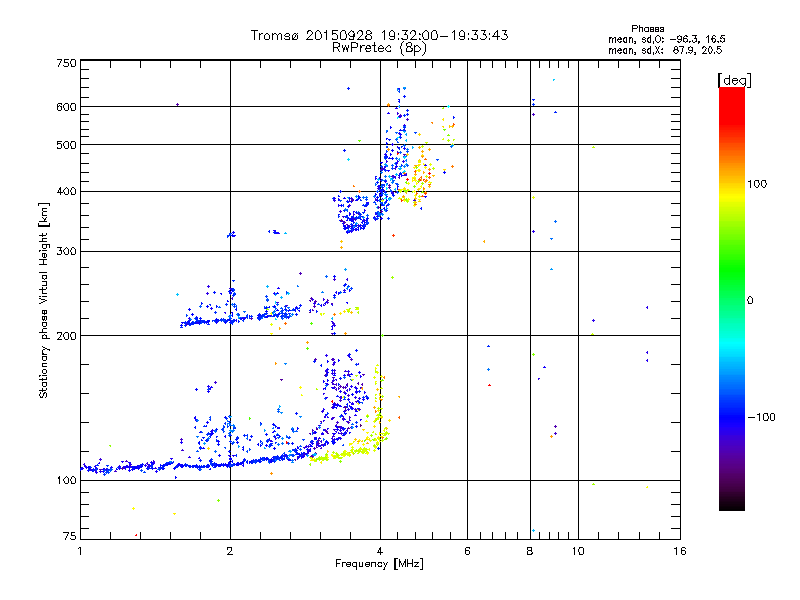Click the plot title 'Tromsø 20150928 19:32:00-19:33:43'
This screenshot has height=600, width=800.
[x=379, y=35]
